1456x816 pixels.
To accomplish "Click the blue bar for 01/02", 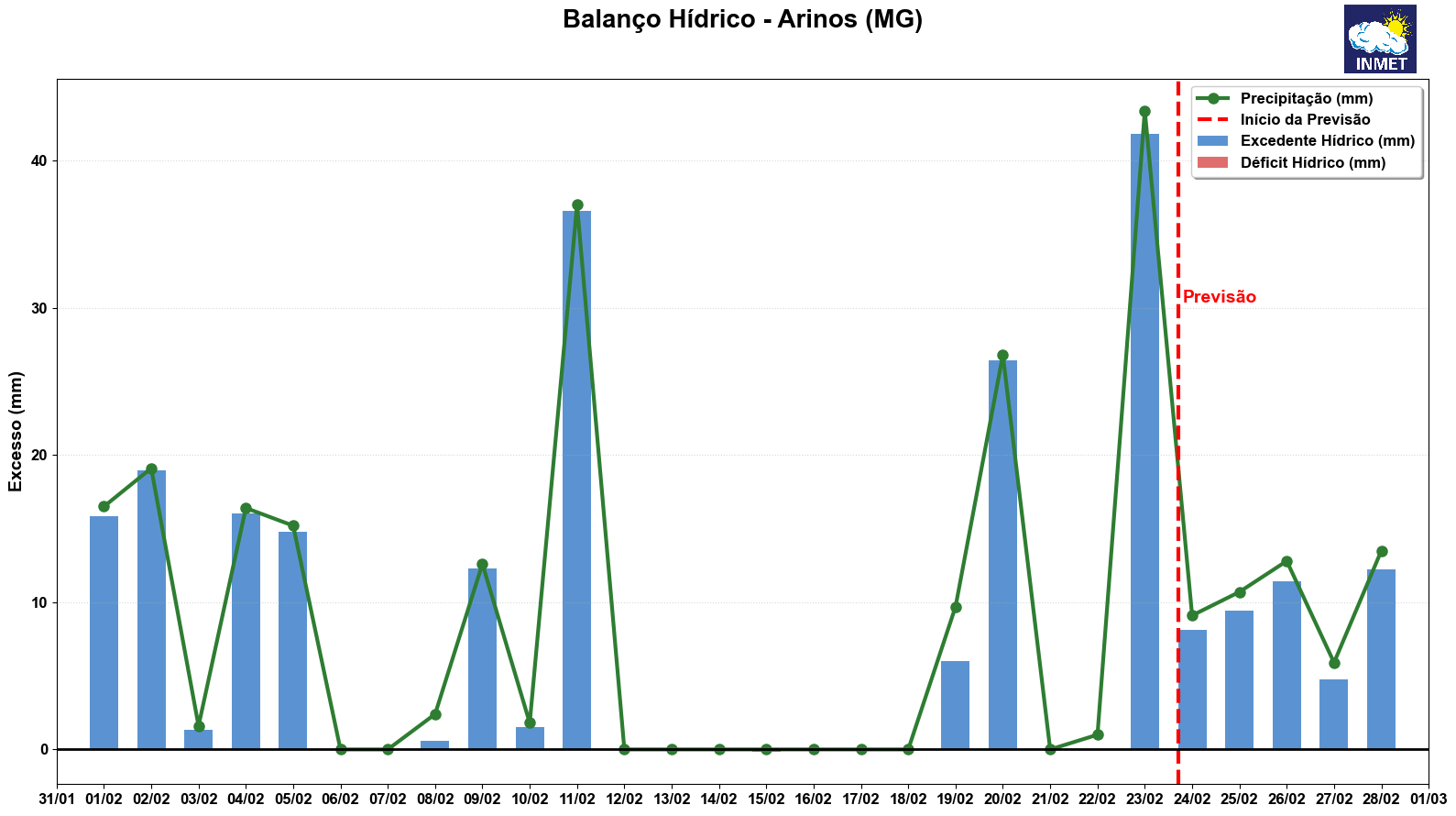I will pos(104,633).
